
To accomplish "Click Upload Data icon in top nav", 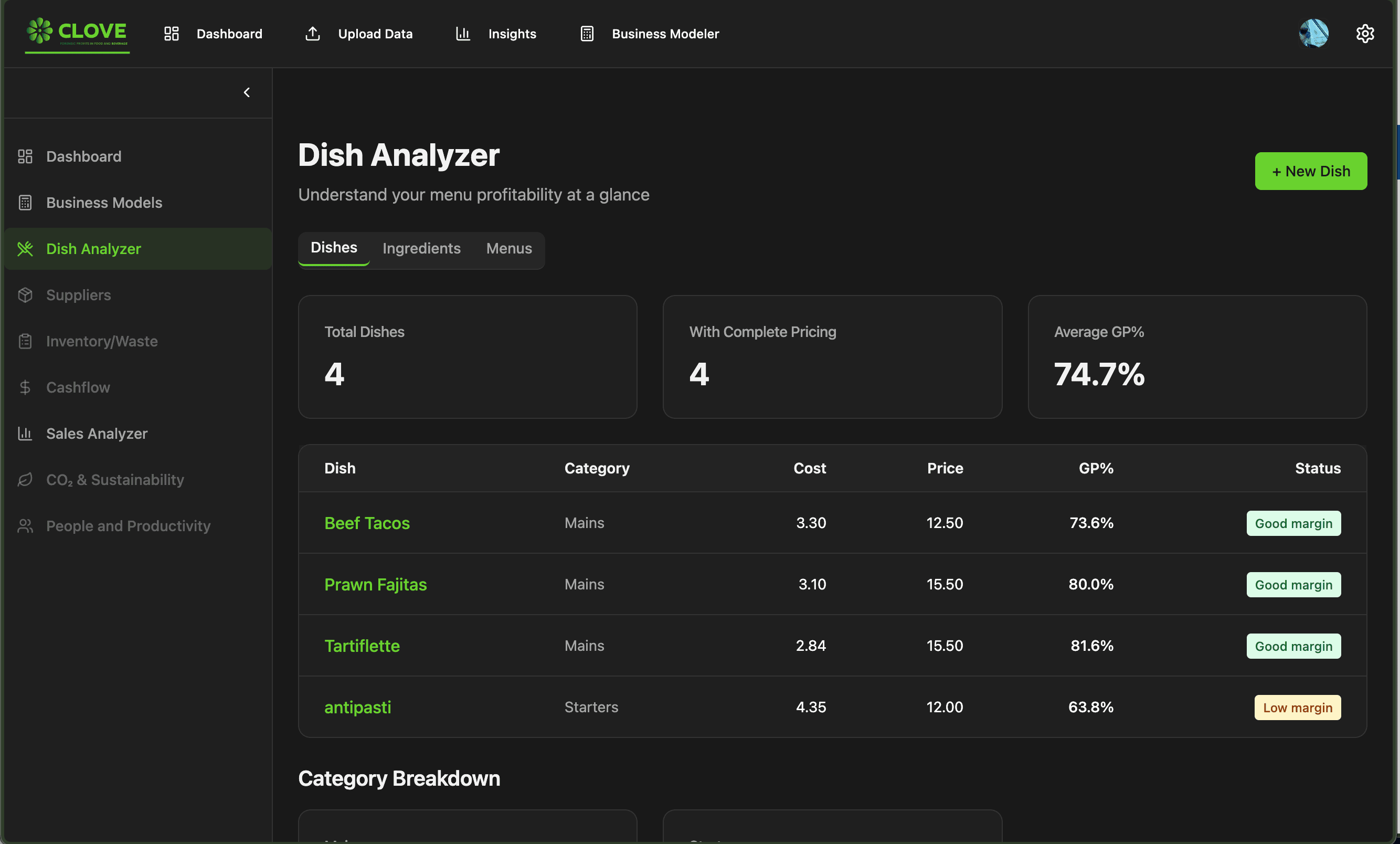I will point(313,34).
